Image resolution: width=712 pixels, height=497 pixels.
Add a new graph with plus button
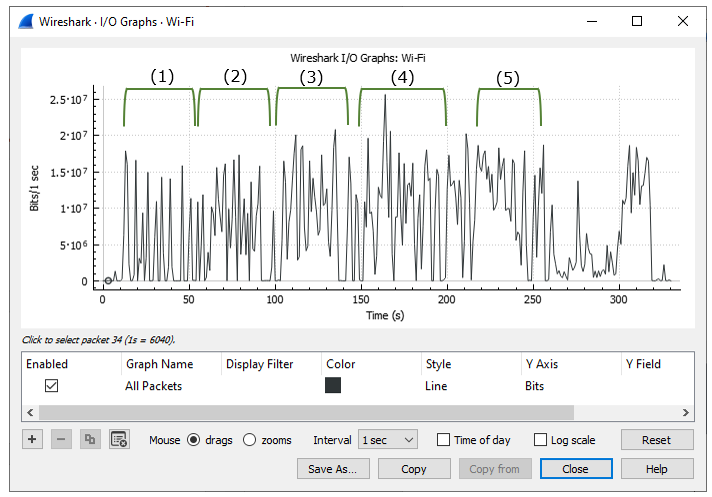(32, 439)
